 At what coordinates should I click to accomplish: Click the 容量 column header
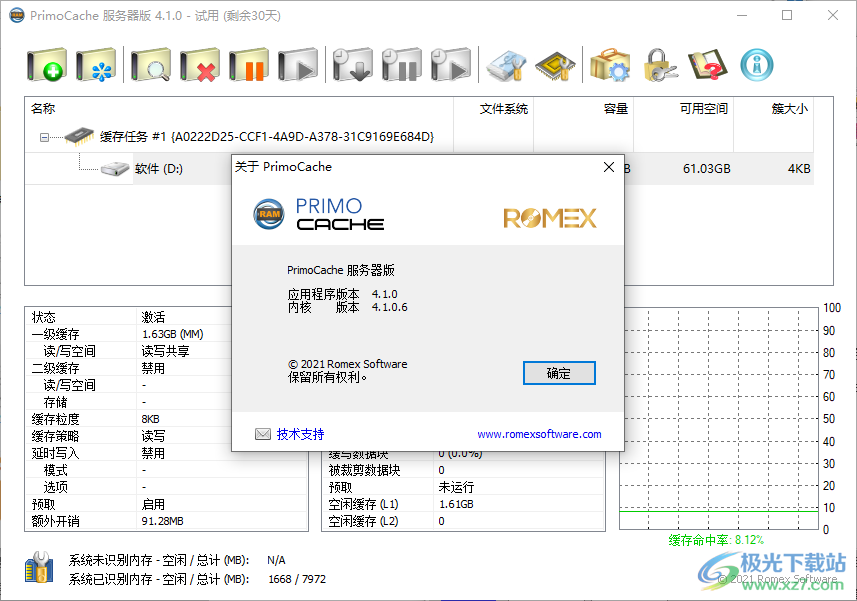coord(584,109)
